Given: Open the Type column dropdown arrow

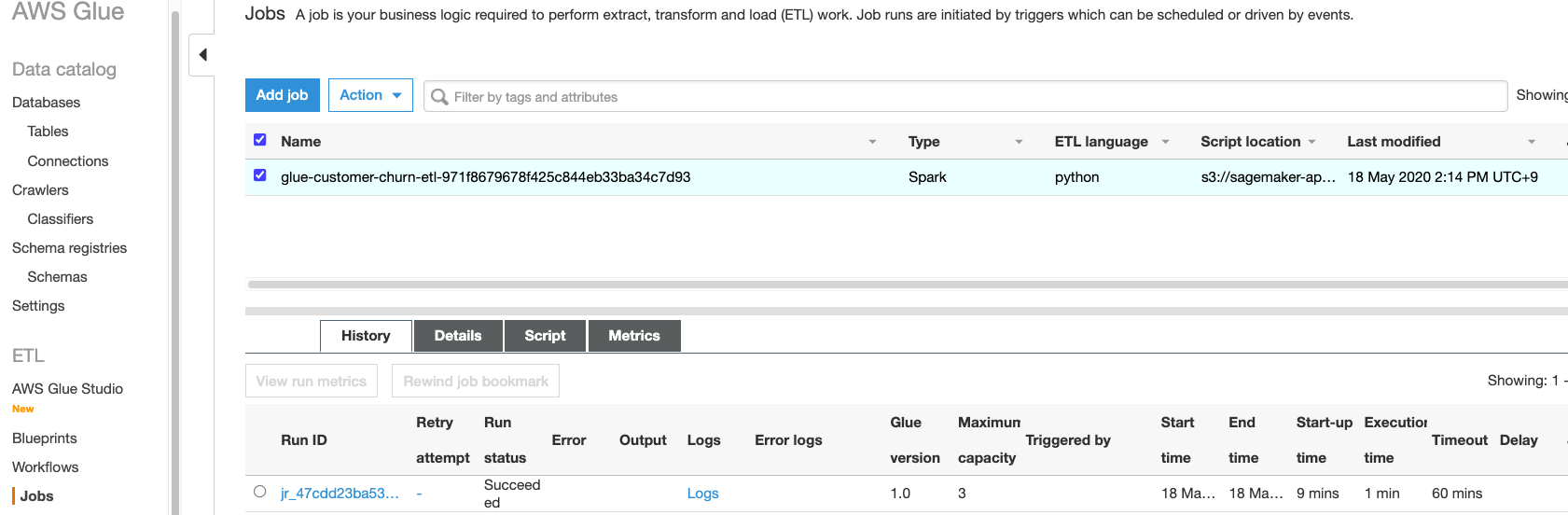Looking at the screenshot, I should coord(1019,142).
